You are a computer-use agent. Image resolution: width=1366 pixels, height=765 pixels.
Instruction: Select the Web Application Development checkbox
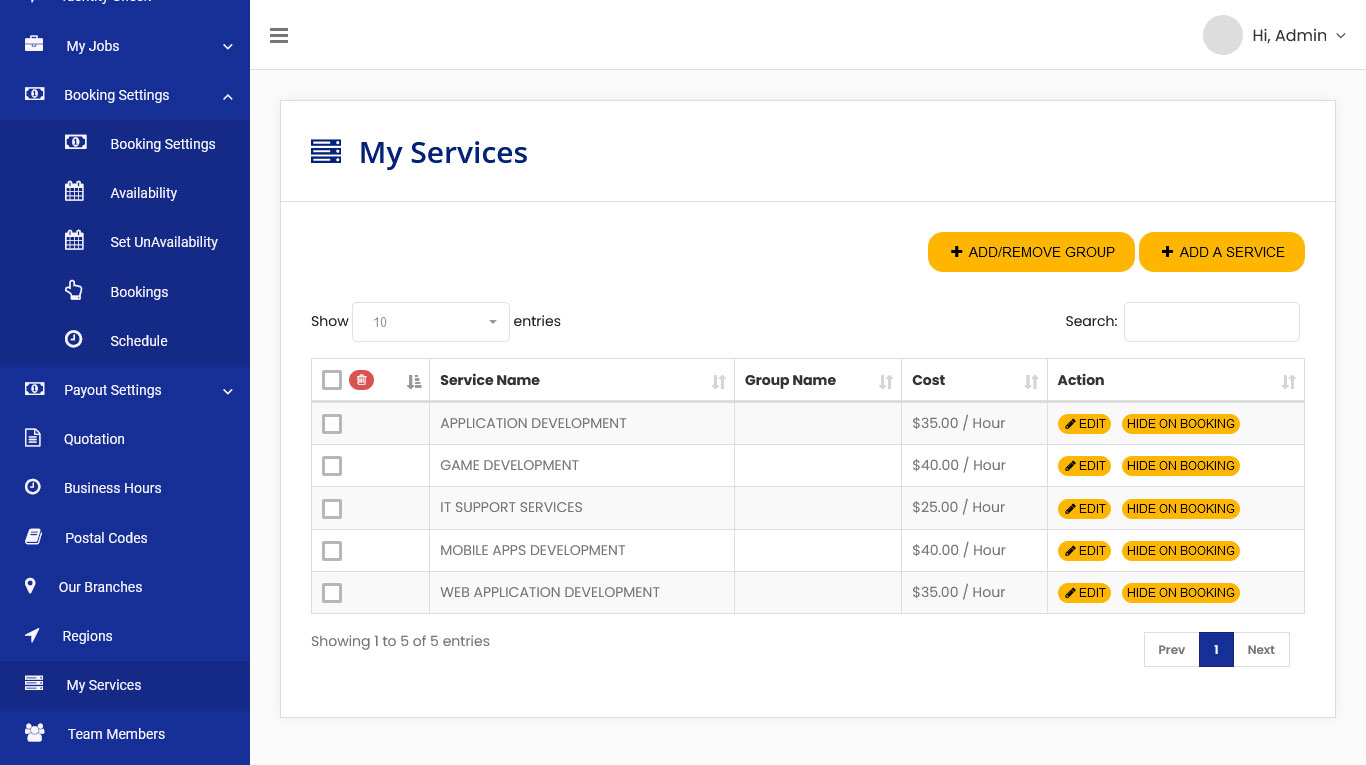(332, 593)
